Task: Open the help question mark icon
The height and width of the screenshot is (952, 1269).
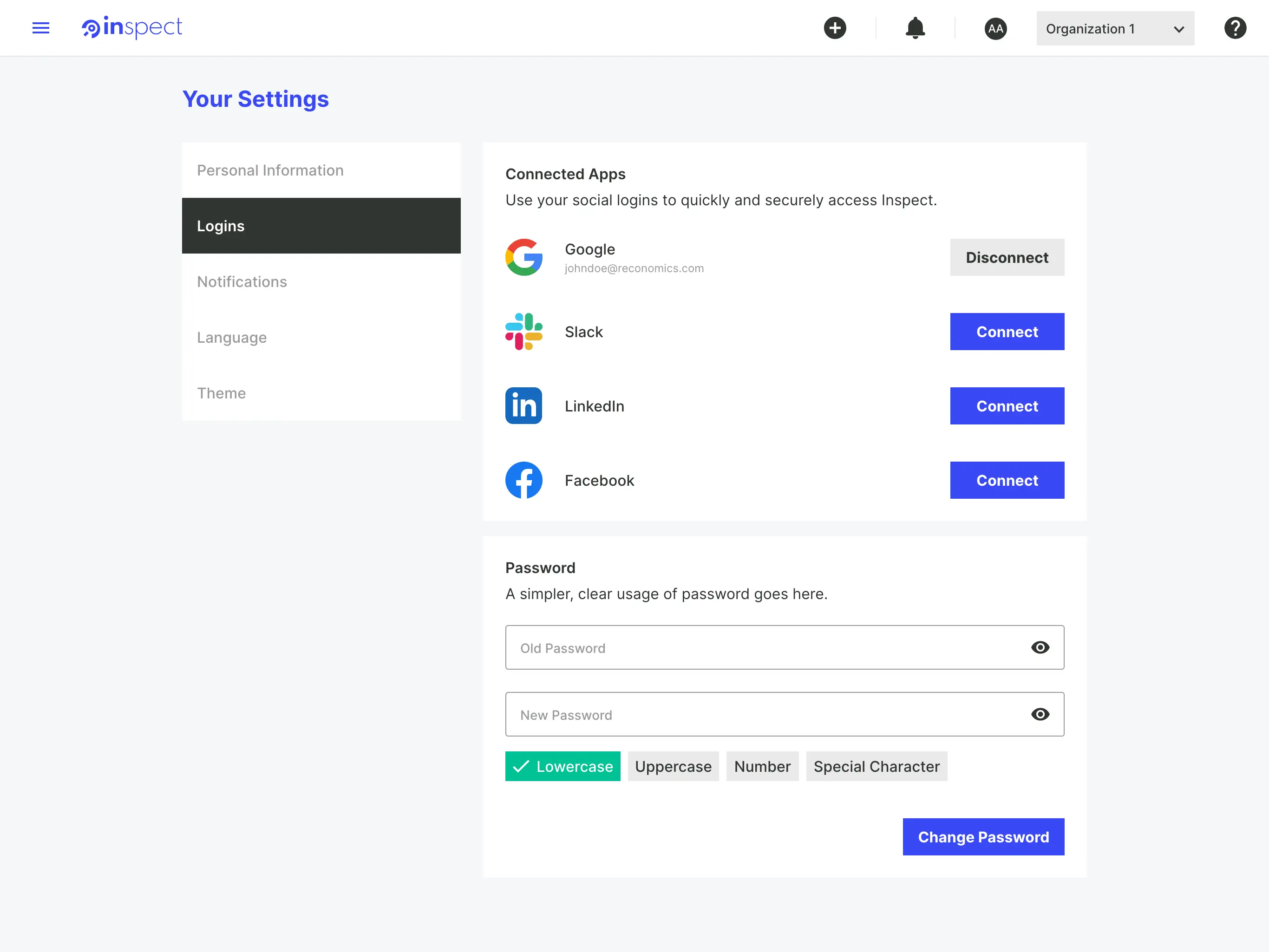Action: coord(1235,28)
